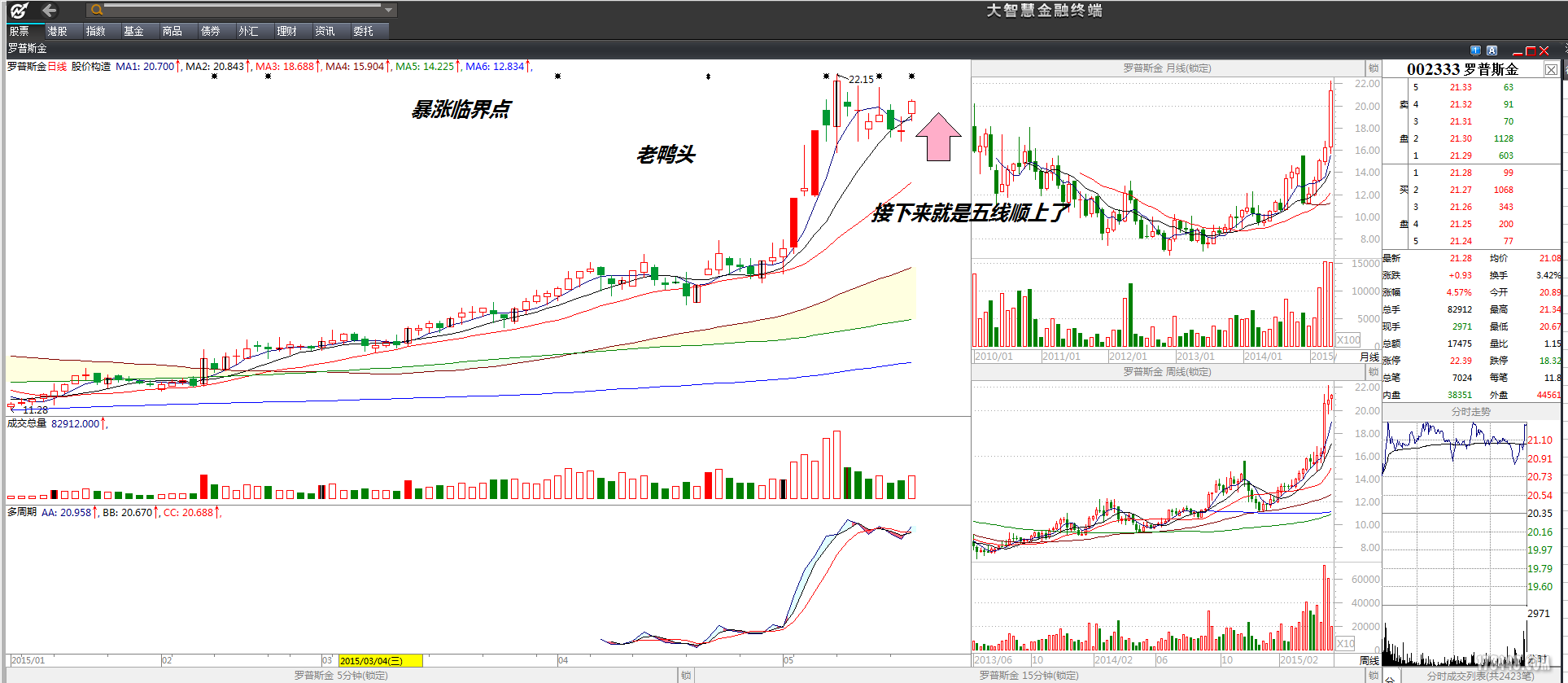This screenshot has height=683, width=1568.
Task: Select the highlighted date 2015/03/04(三) marker
Action: (380, 661)
